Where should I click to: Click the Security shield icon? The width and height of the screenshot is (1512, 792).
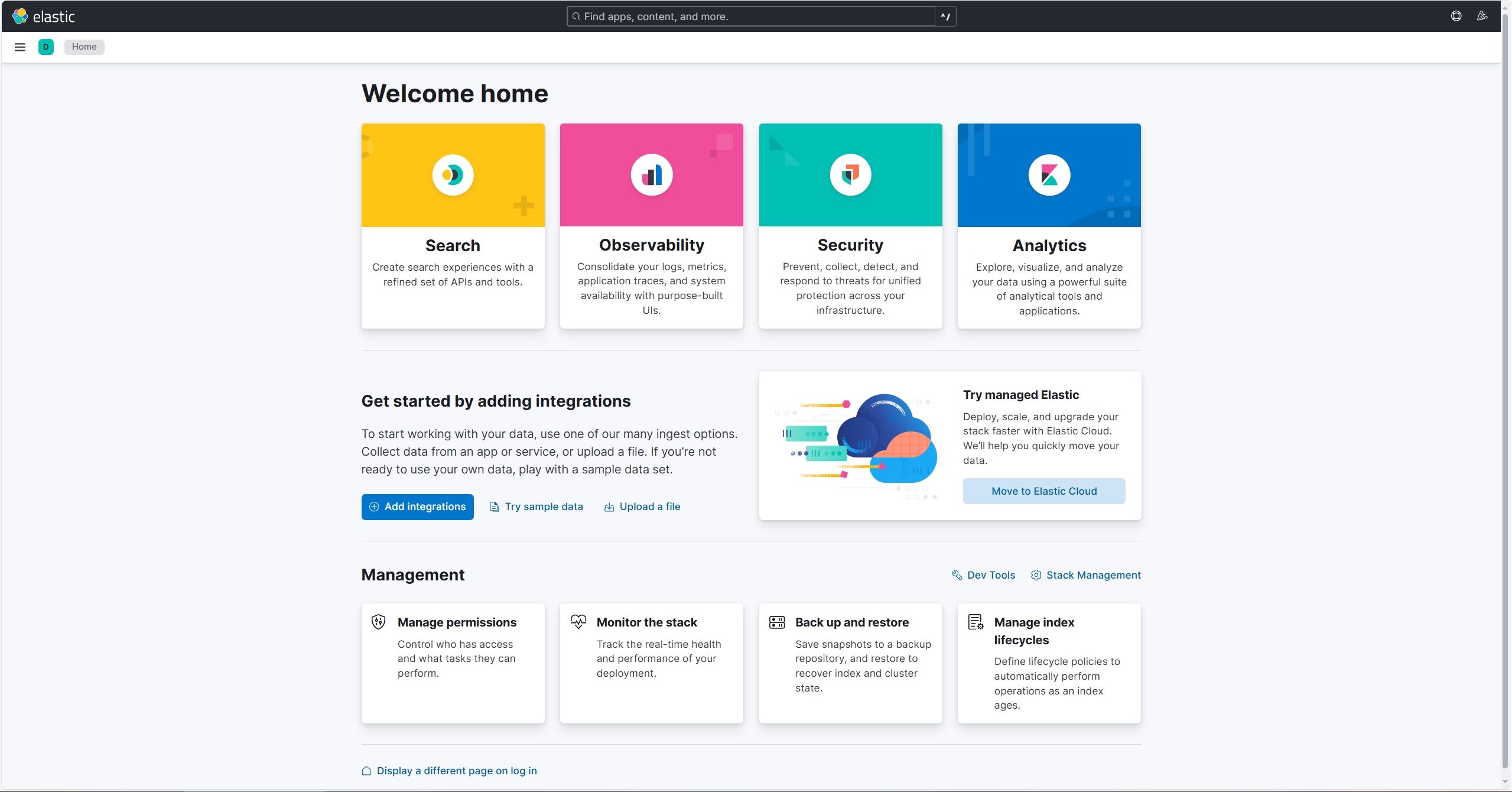pos(850,175)
